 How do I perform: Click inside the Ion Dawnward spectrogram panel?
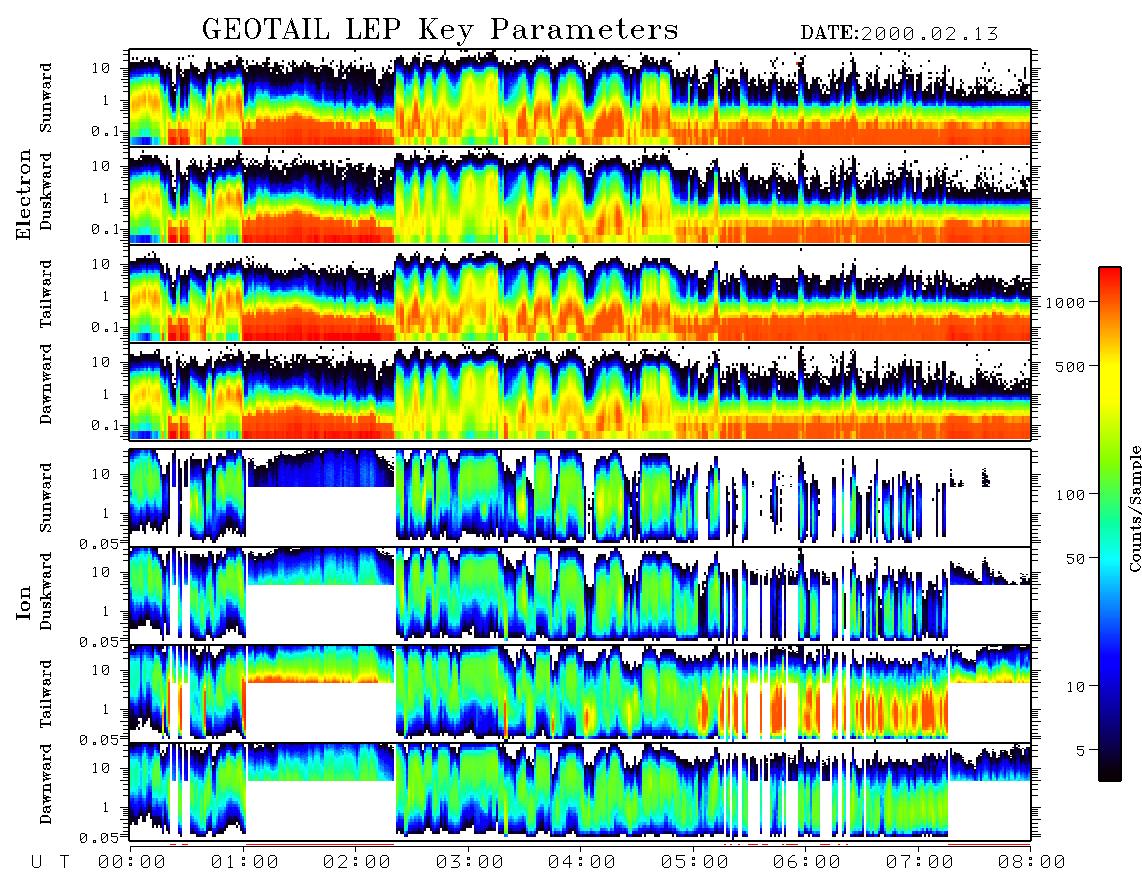point(580,791)
